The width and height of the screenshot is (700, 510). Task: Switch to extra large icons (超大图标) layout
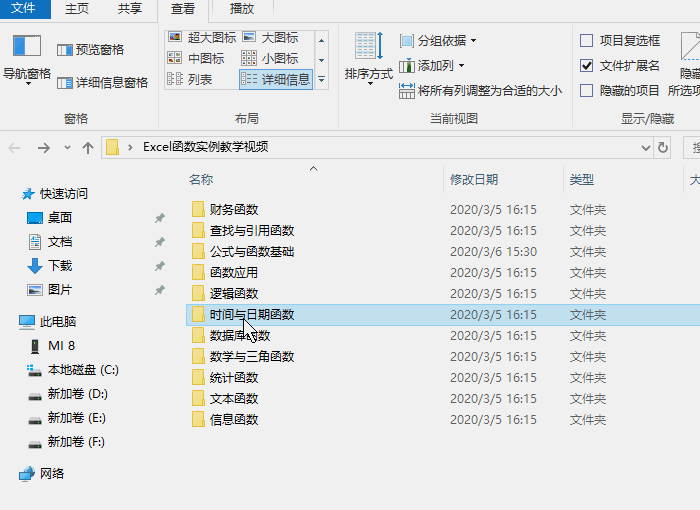(203, 38)
